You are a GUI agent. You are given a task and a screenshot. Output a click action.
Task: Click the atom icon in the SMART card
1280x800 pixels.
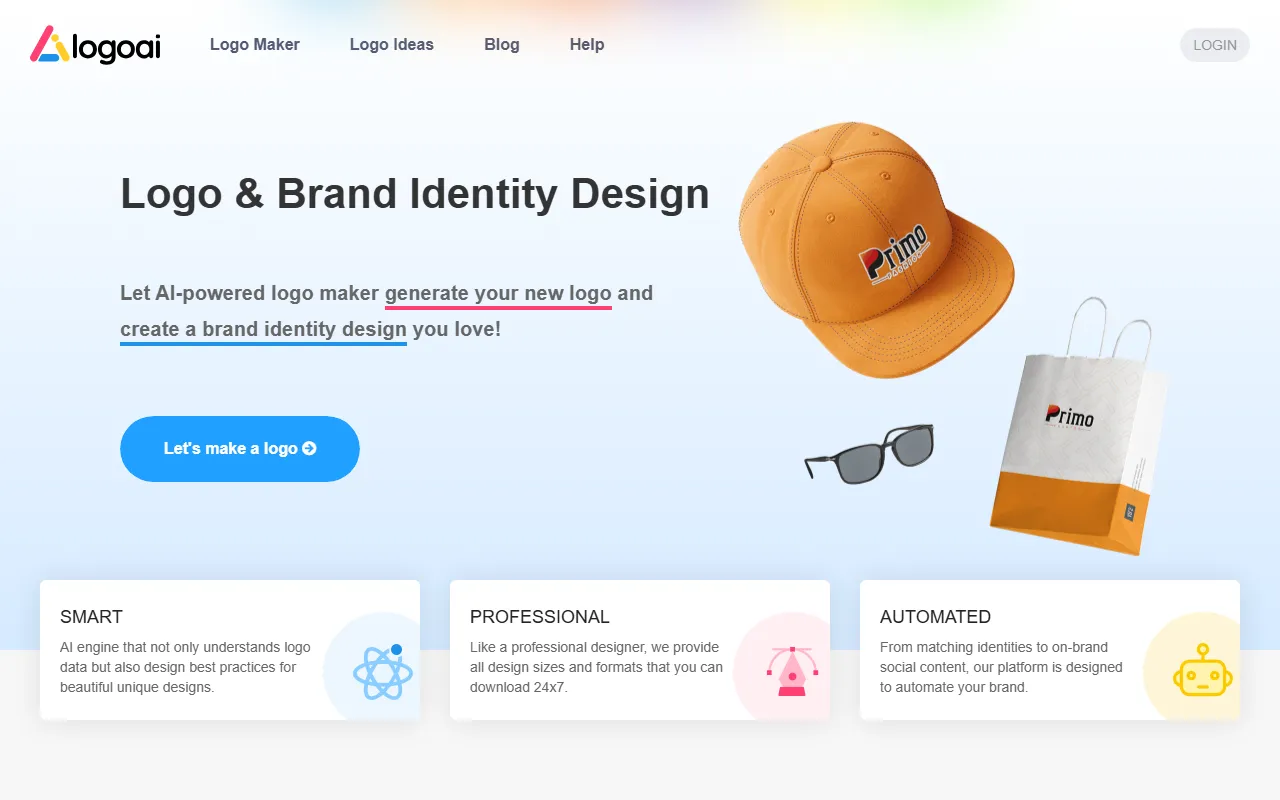click(383, 672)
